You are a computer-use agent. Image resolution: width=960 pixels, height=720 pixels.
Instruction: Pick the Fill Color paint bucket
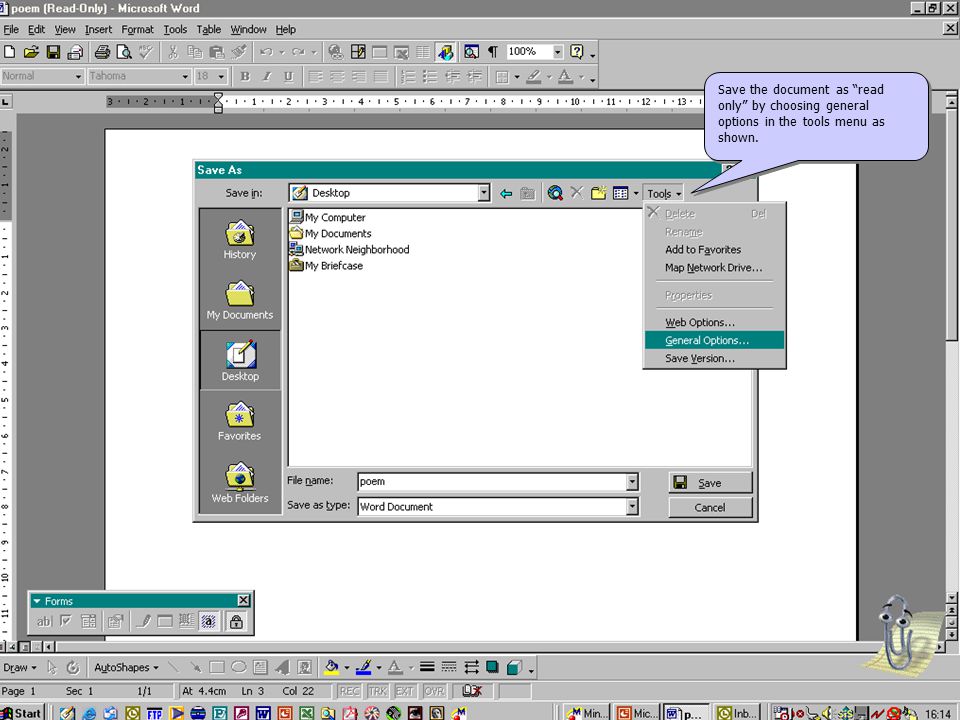331,667
